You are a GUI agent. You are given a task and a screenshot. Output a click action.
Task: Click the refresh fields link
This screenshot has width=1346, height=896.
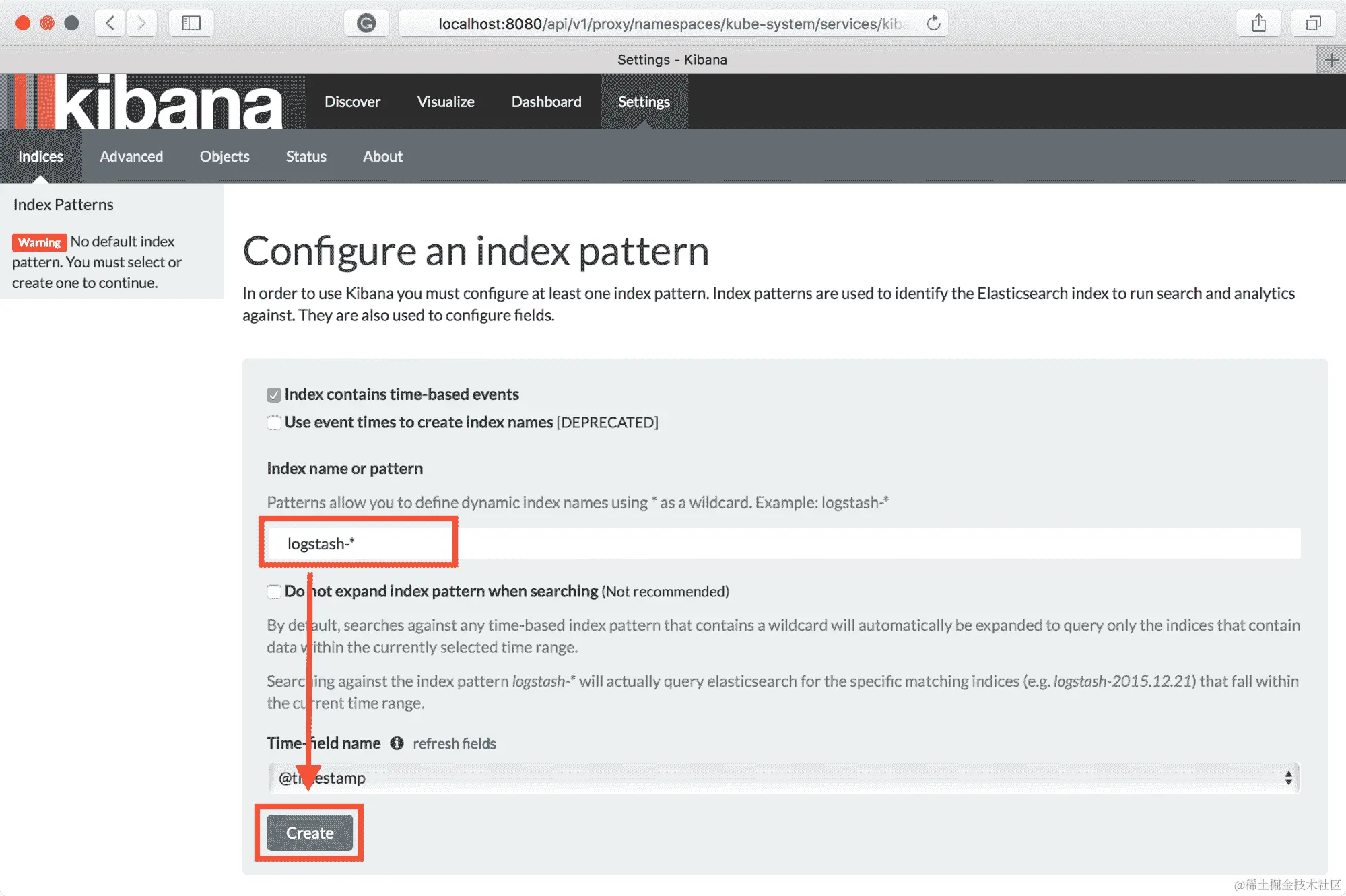455,743
